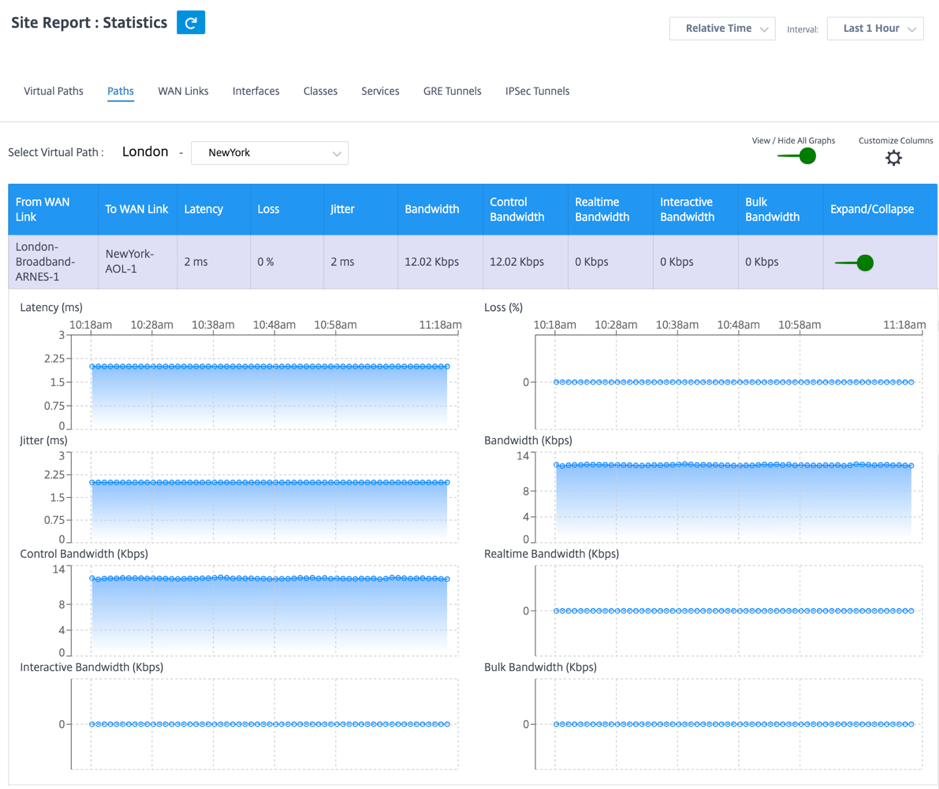Click the Control Bandwidth (Kbps) graph title
Screen dimensions: 939x789
pyautogui.click(x=84, y=554)
